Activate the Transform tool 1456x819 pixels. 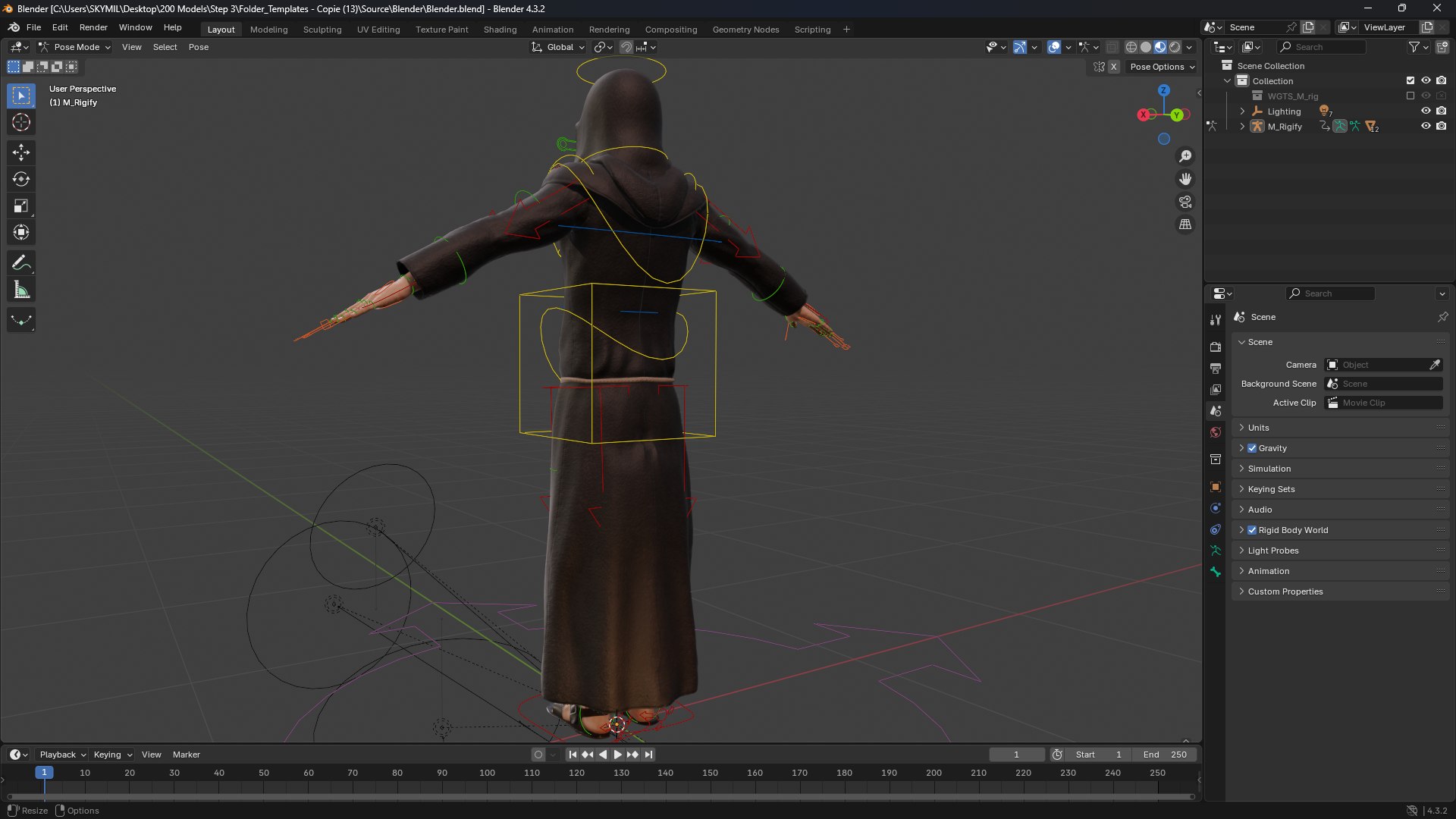[21, 232]
